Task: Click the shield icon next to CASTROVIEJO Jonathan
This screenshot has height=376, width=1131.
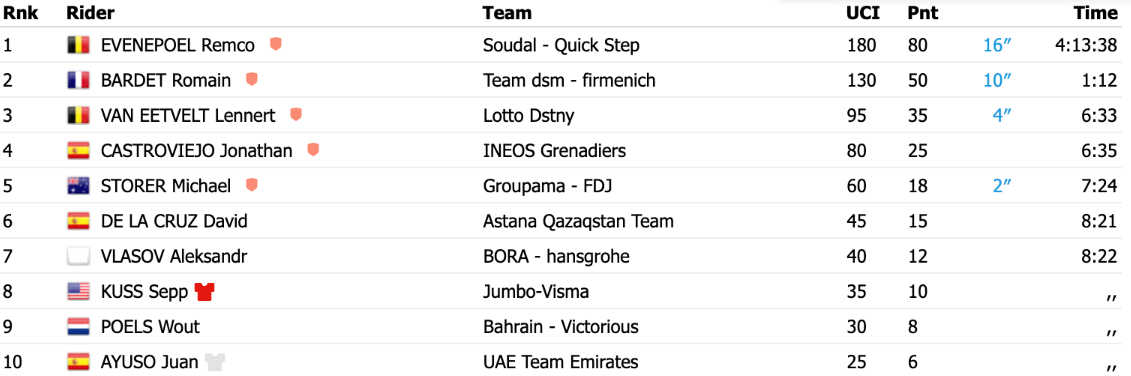Action: (x=313, y=150)
